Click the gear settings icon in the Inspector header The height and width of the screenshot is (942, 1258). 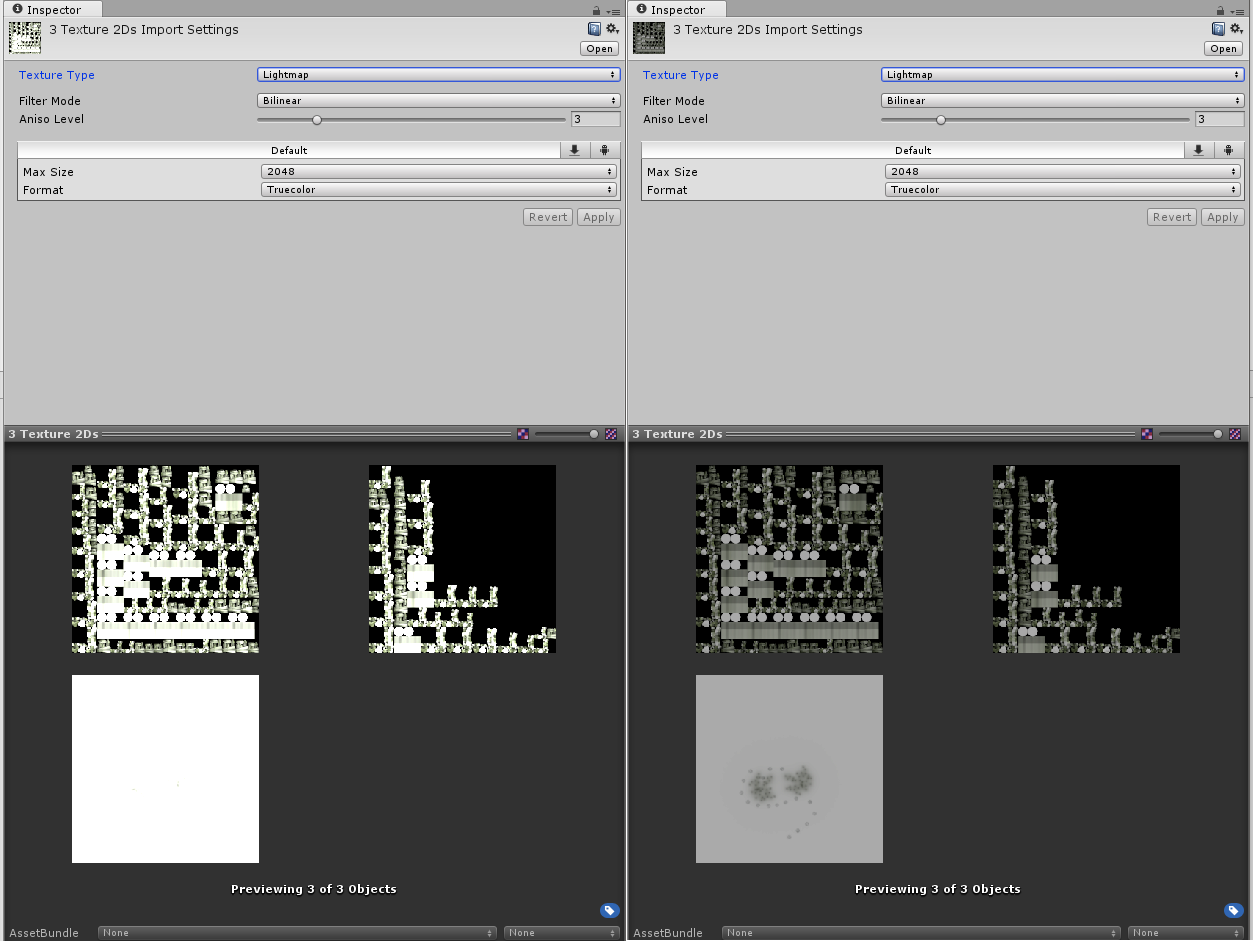click(611, 28)
